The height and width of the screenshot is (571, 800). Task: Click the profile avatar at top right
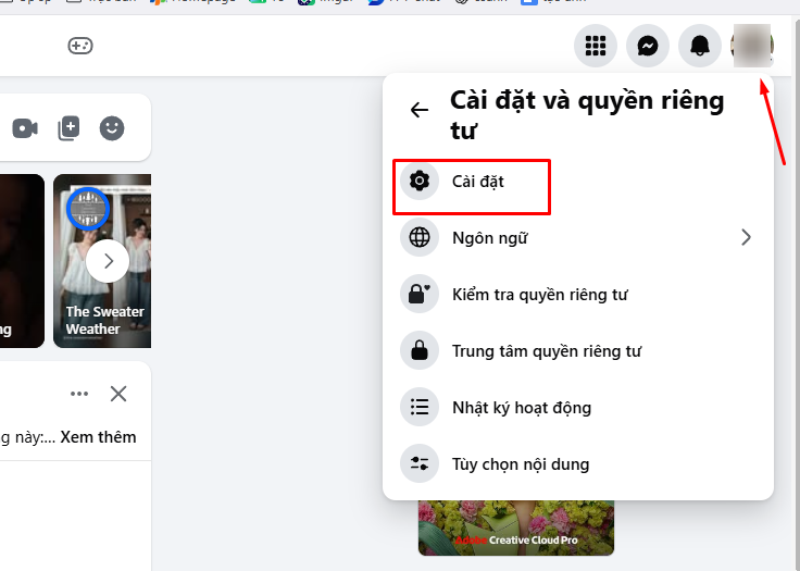pos(752,46)
